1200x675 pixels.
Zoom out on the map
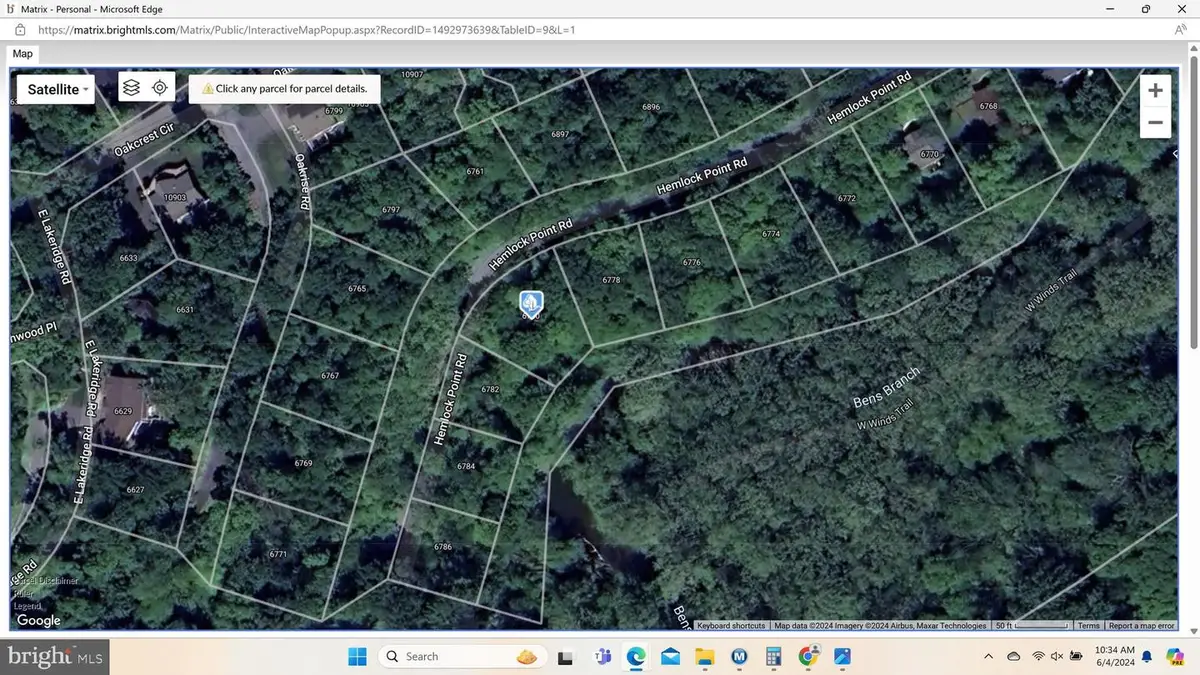click(1155, 123)
